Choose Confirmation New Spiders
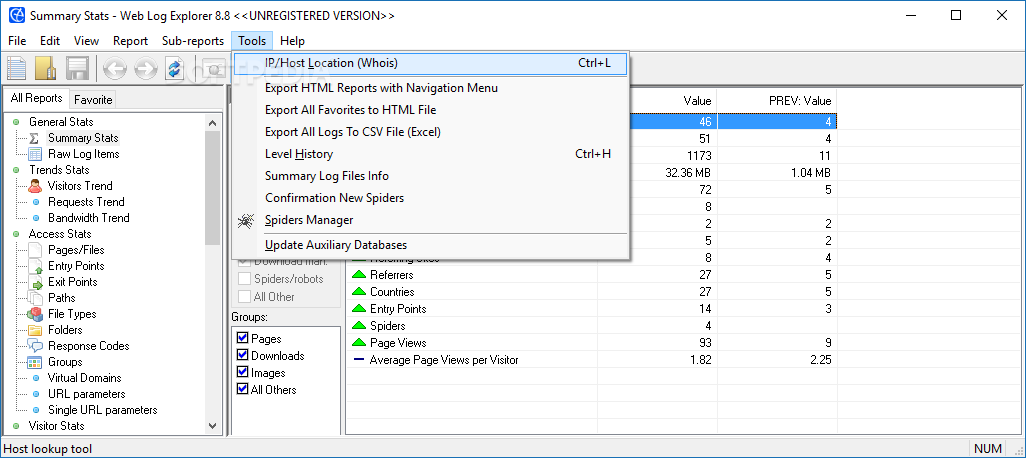 [x=431, y=198]
